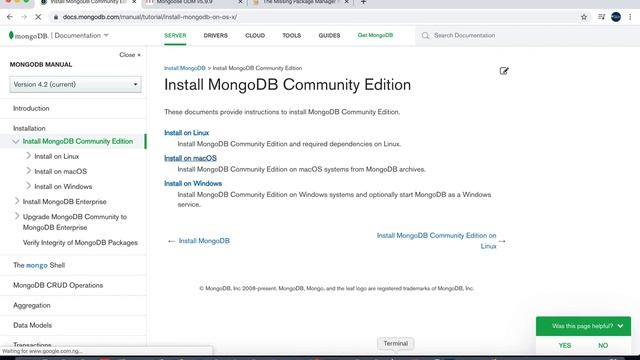This screenshot has width=640, height=360.
Task: Open the Chrome three-dot menu
Action: [x=630, y=17]
